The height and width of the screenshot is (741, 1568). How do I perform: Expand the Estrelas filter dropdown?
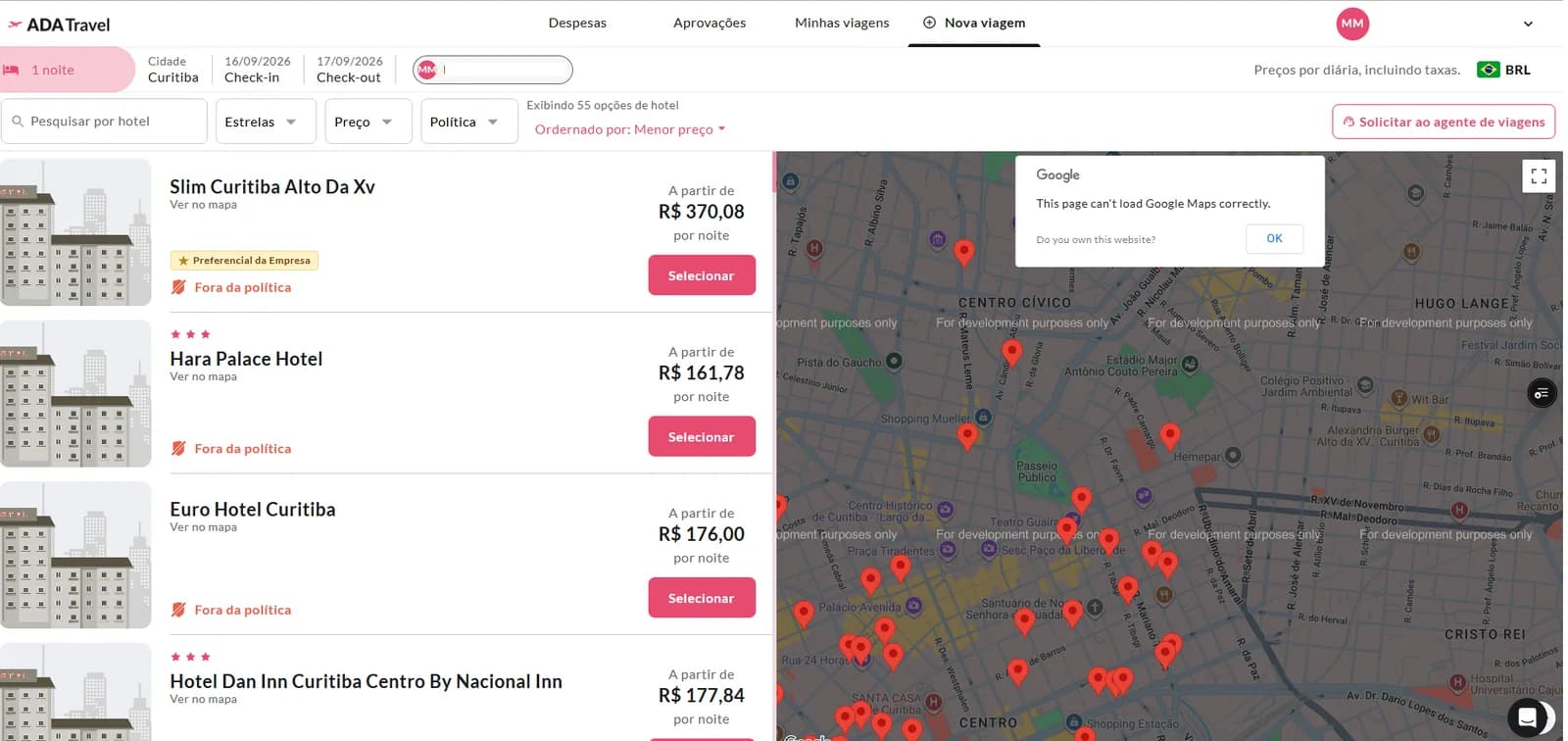point(266,122)
